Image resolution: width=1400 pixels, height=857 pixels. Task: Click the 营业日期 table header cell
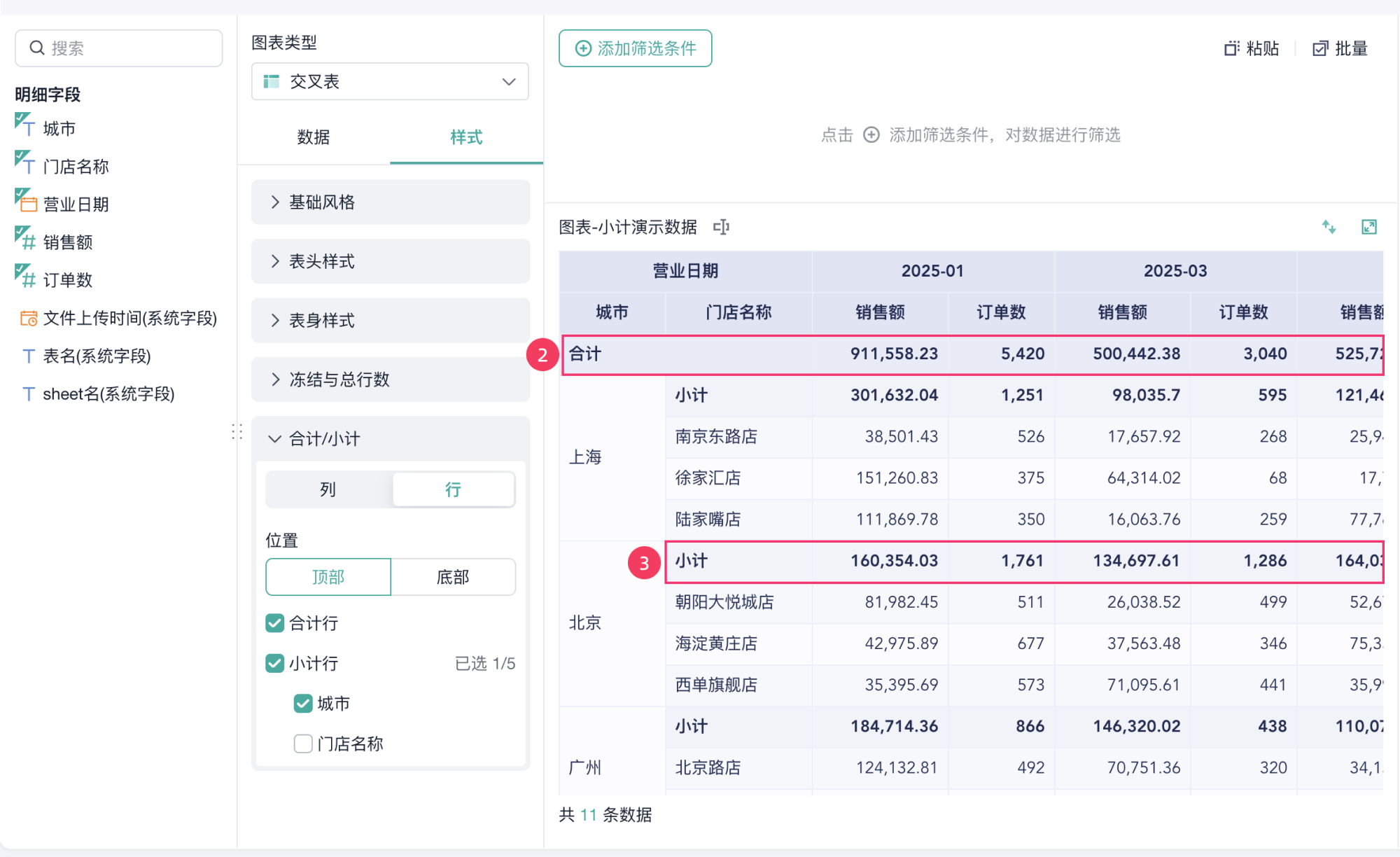(685, 271)
